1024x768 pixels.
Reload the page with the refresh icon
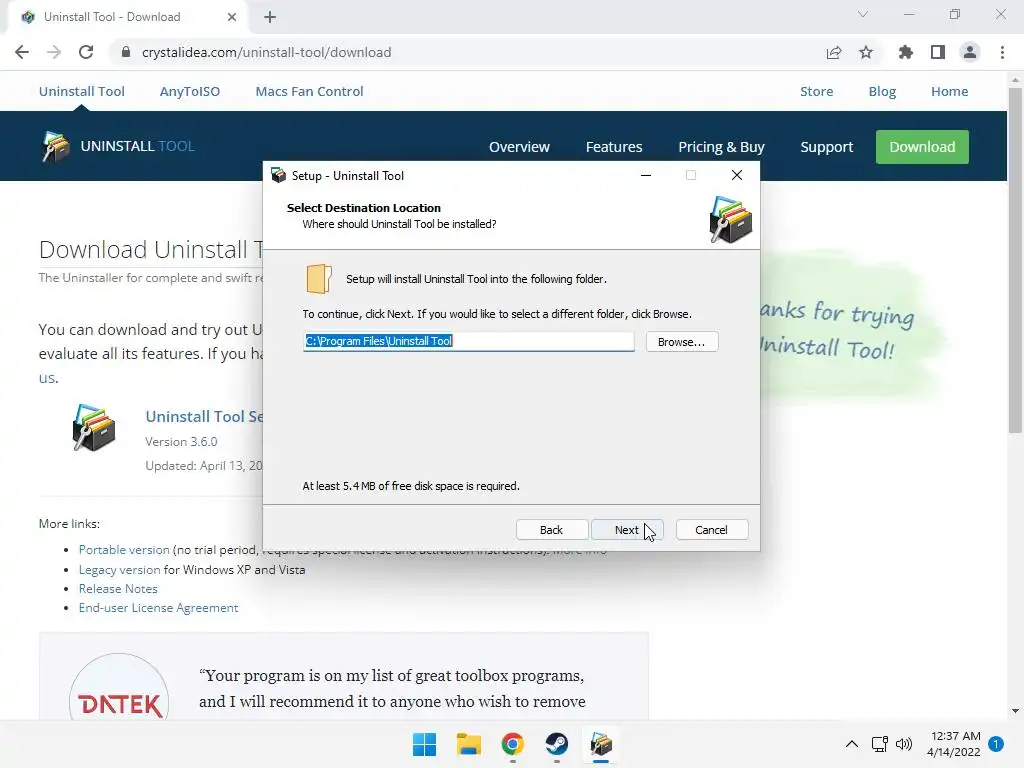(x=86, y=52)
